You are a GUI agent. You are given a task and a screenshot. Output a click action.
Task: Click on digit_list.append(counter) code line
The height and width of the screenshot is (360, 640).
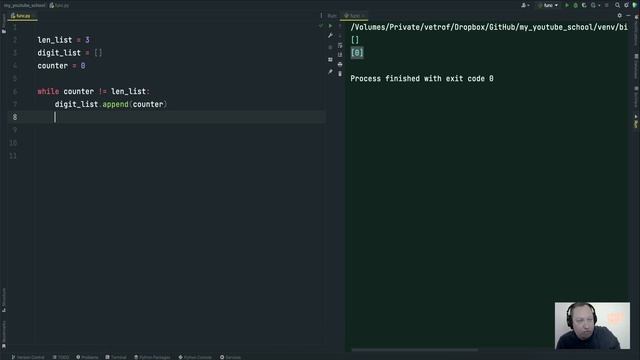(111, 104)
